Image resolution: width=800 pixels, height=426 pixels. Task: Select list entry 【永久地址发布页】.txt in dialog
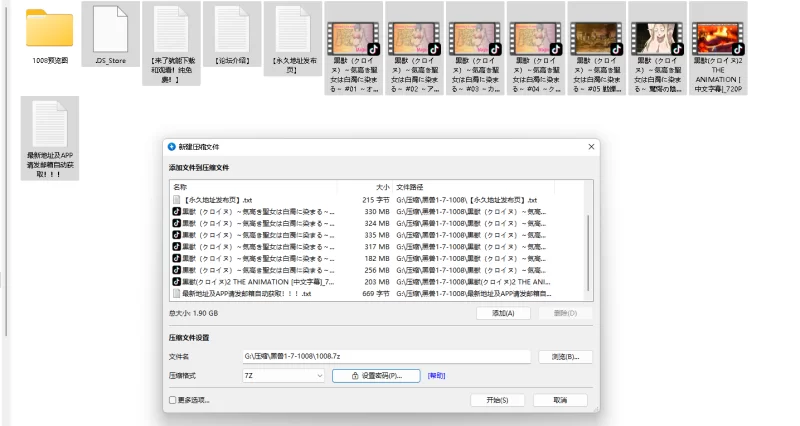(x=218, y=200)
